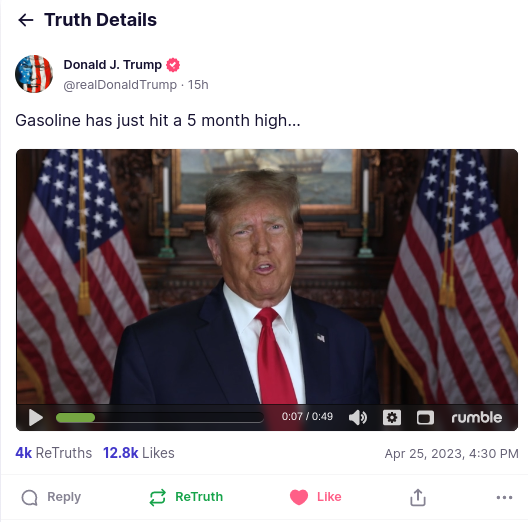This screenshot has width=528, height=522.
Task: Click the Donald J. Trump display name
Action: [x=113, y=65]
